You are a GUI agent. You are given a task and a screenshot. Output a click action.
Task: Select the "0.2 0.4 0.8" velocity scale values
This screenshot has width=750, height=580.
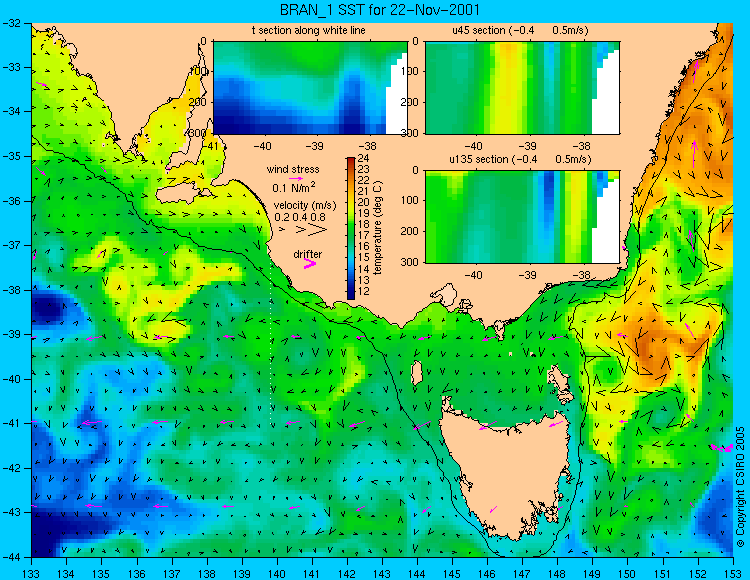[x=300, y=217]
